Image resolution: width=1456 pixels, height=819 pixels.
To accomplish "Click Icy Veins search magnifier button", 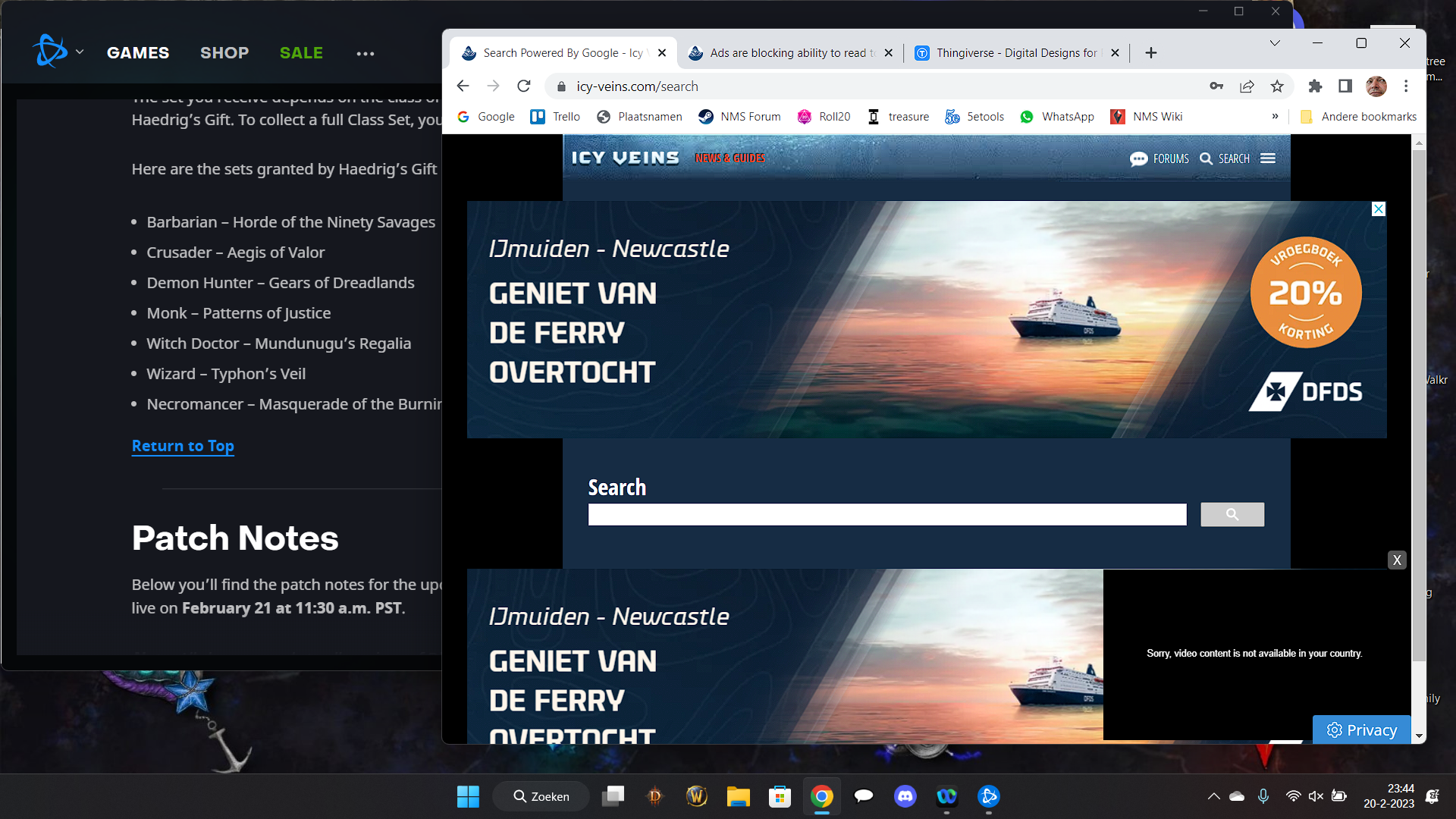I will (x=1232, y=515).
